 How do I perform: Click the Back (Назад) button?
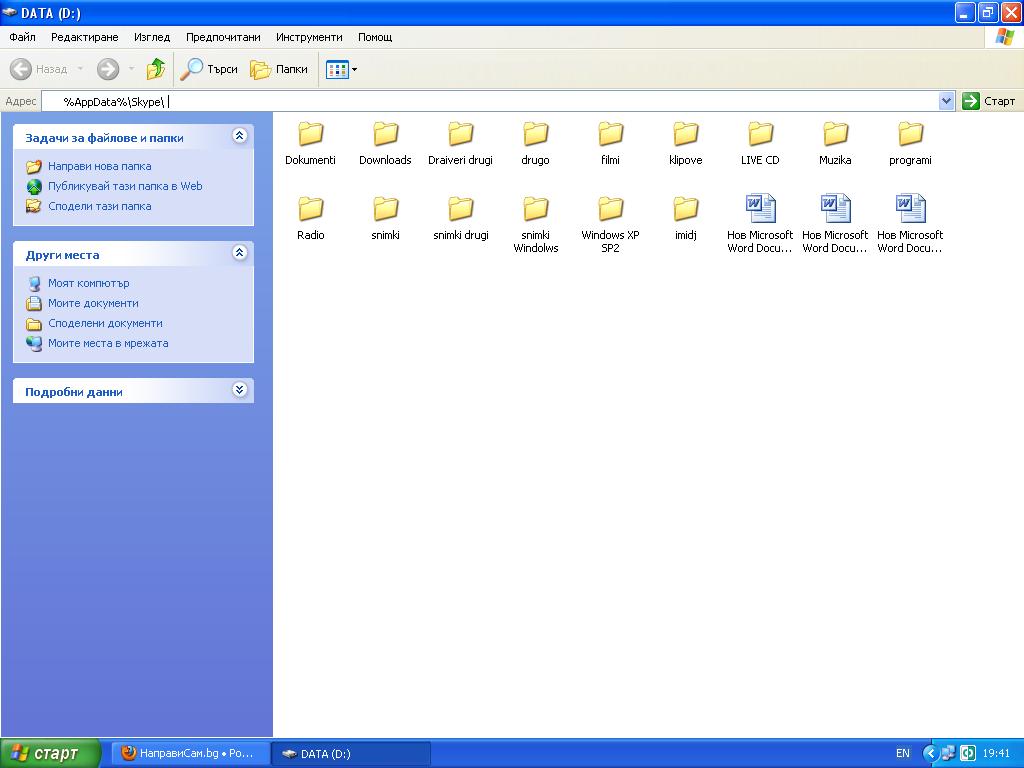coord(39,69)
